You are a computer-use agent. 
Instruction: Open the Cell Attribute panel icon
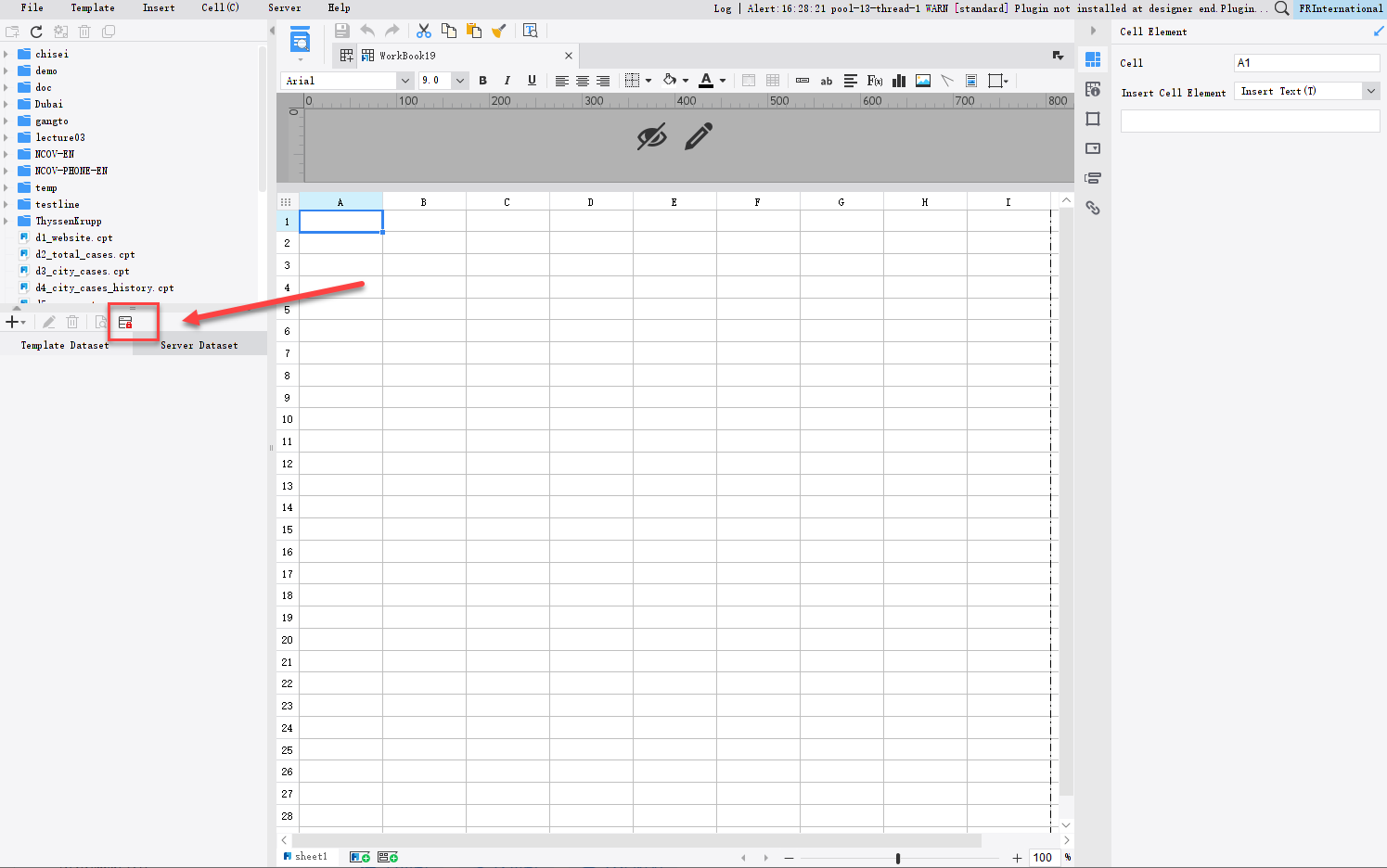click(1093, 89)
